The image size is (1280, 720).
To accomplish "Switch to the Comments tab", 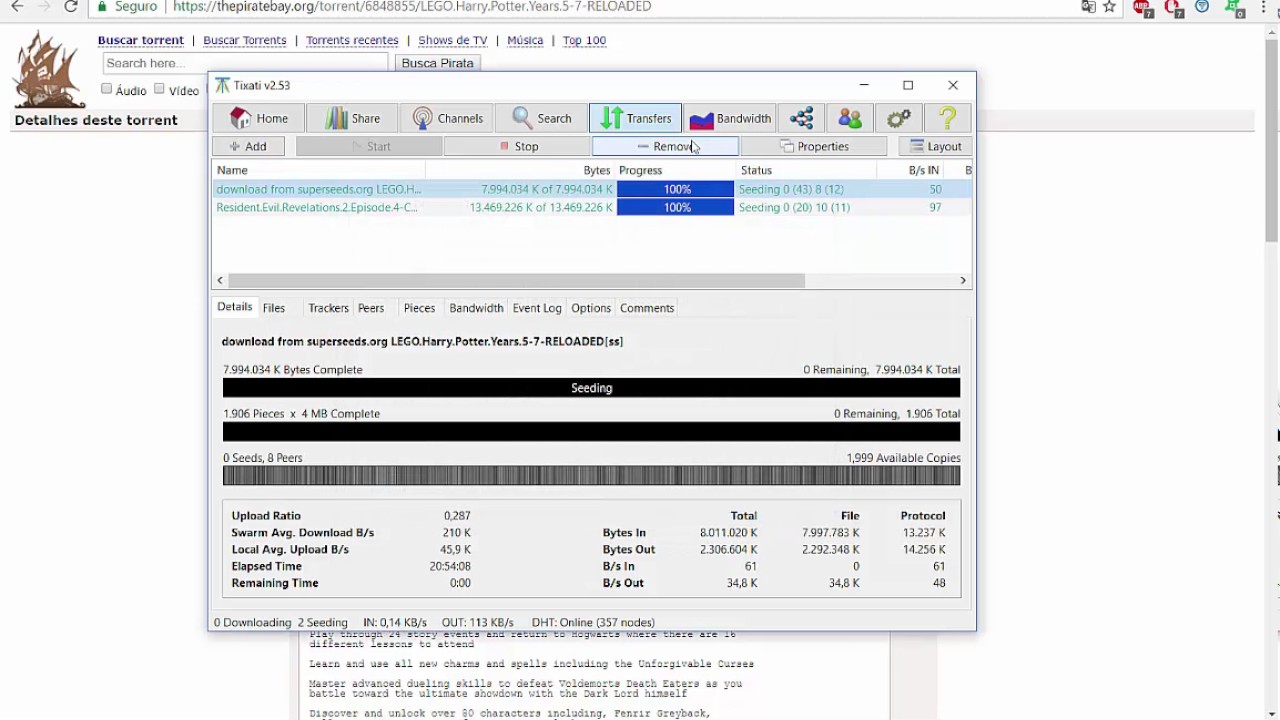I will [x=647, y=308].
